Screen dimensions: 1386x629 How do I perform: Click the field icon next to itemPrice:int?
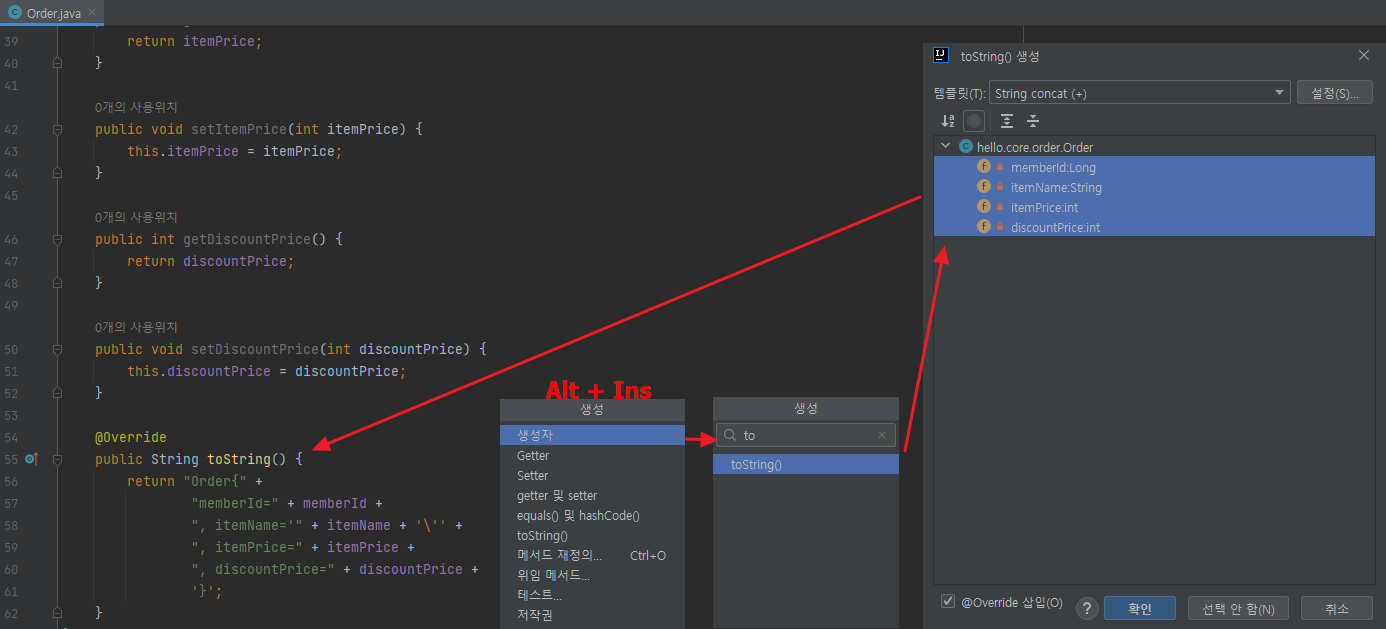pos(984,207)
